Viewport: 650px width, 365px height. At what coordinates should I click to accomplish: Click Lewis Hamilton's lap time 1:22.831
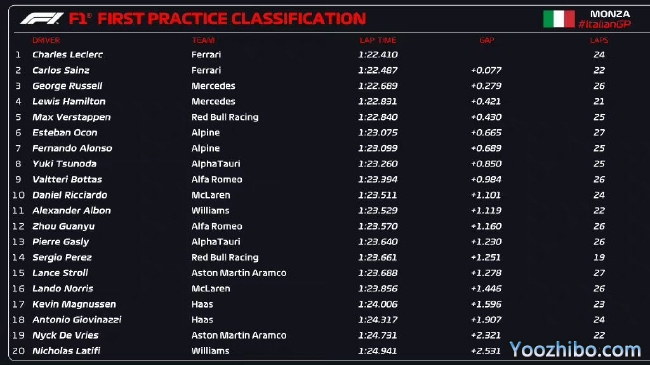[378, 101]
